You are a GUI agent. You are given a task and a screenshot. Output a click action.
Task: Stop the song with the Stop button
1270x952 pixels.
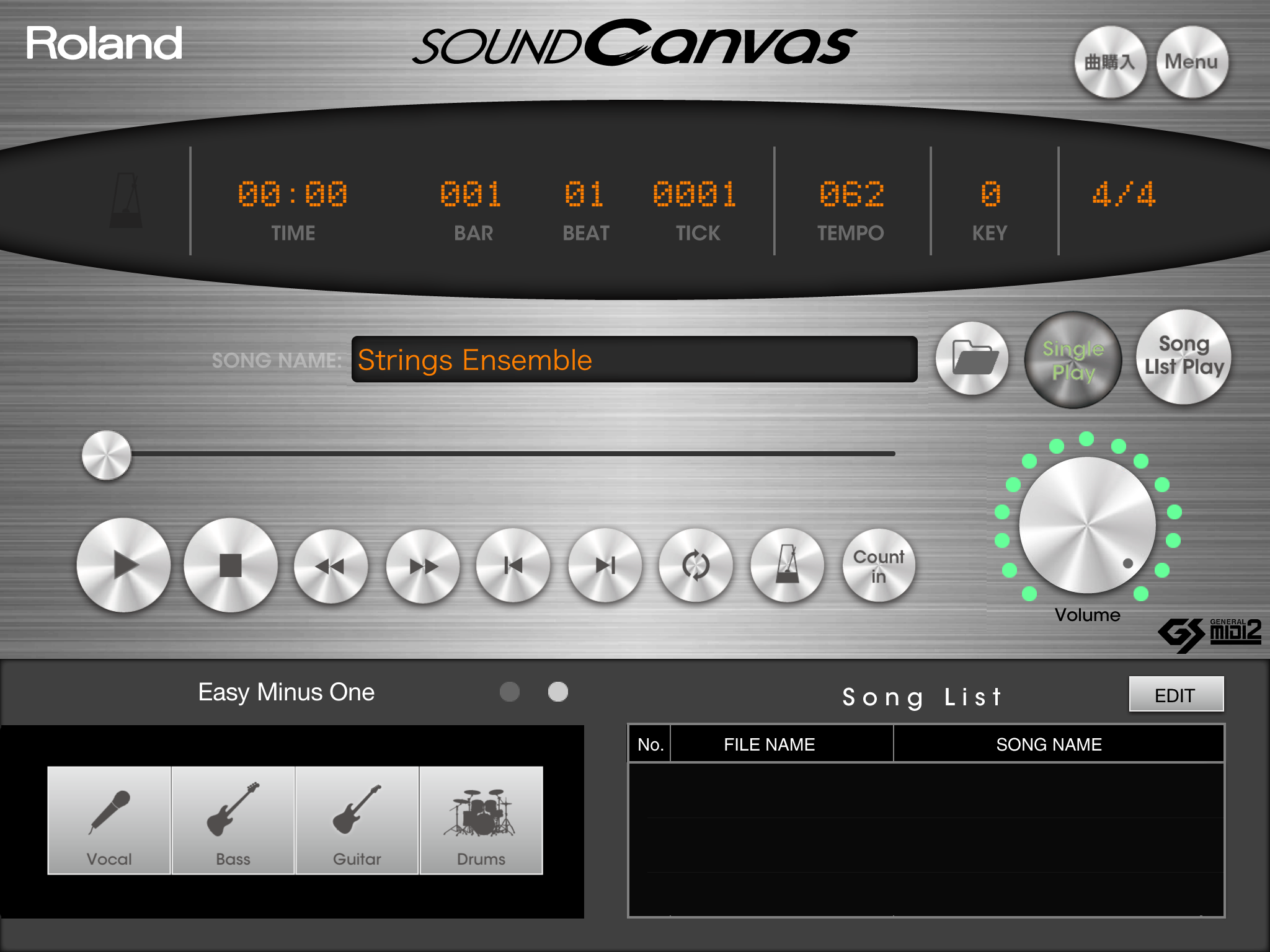231,565
